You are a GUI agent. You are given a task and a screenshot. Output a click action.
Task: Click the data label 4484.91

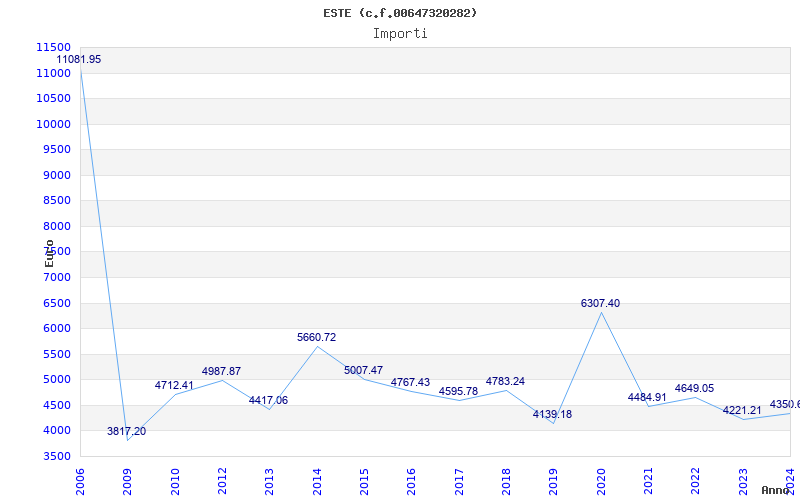click(x=647, y=397)
